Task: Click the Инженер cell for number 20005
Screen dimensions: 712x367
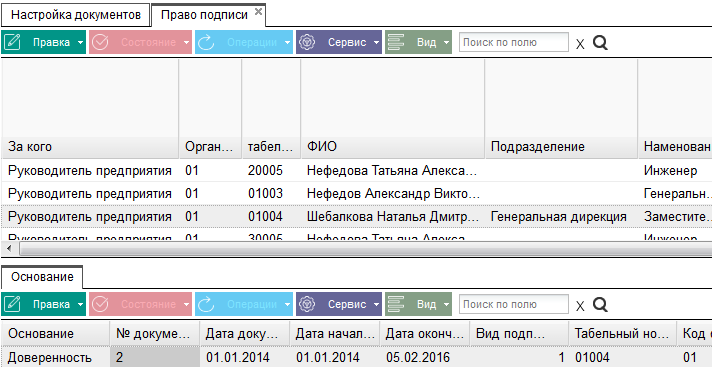Action: [x=675, y=171]
